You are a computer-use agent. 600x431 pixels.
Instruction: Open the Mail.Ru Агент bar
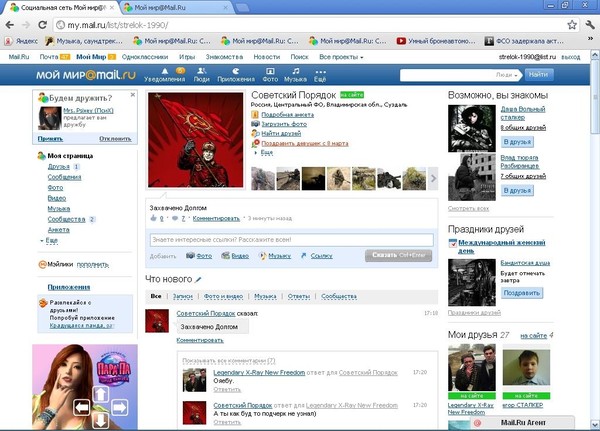pyautogui.click(x=523, y=423)
